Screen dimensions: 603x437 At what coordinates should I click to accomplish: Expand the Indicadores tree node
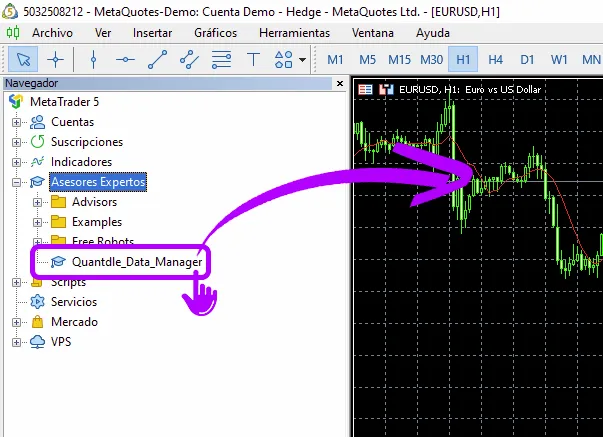(16, 162)
